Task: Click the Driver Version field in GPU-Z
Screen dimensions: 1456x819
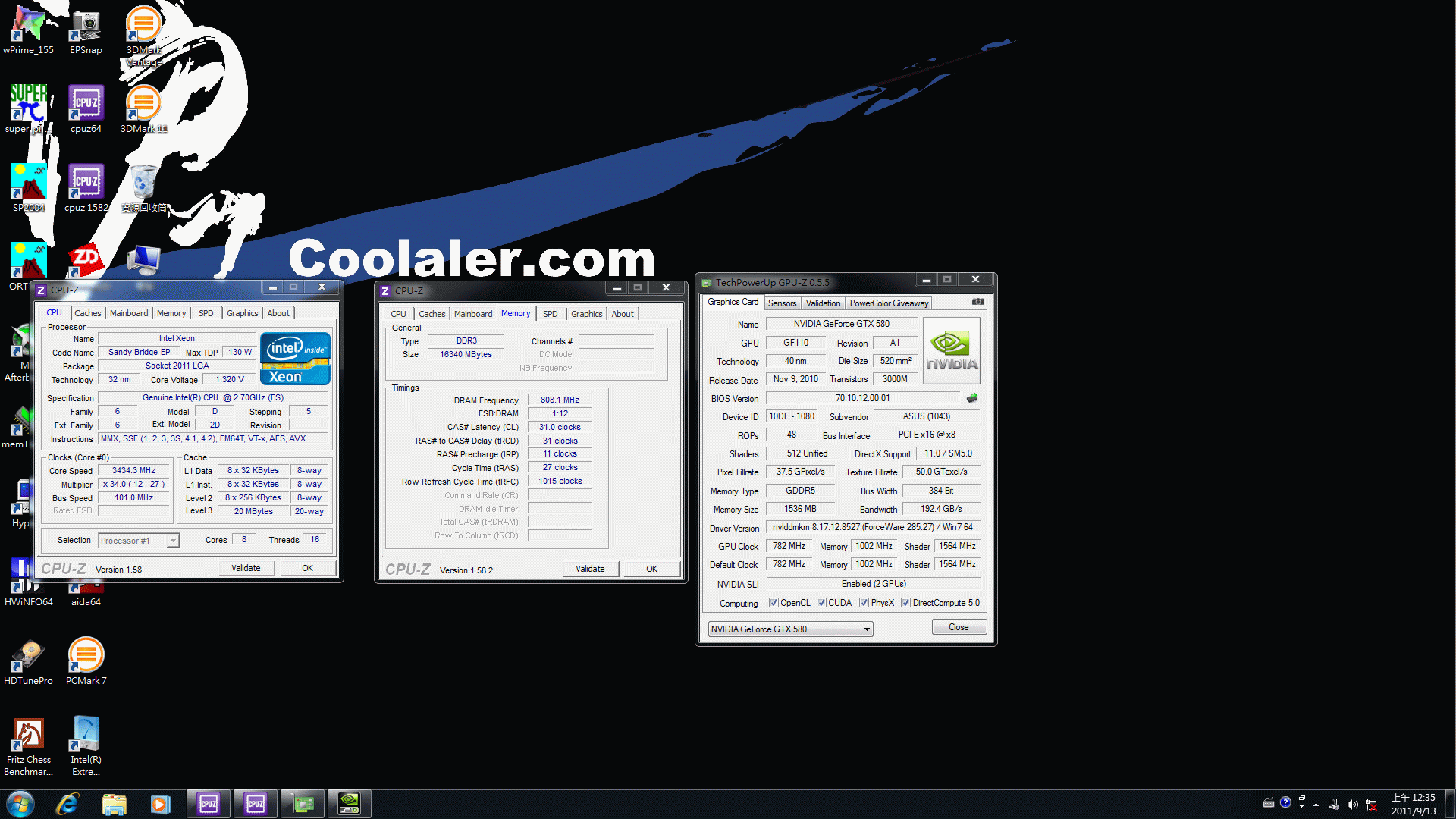Action: [x=872, y=527]
